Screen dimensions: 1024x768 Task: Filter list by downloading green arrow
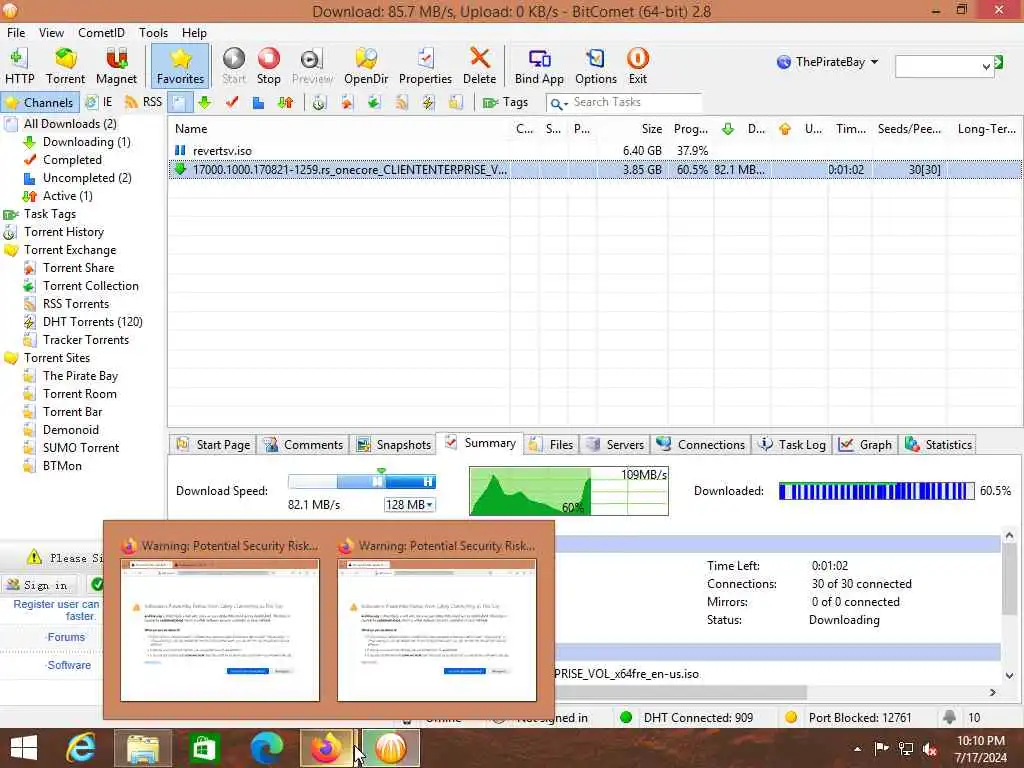tap(205, 103)
